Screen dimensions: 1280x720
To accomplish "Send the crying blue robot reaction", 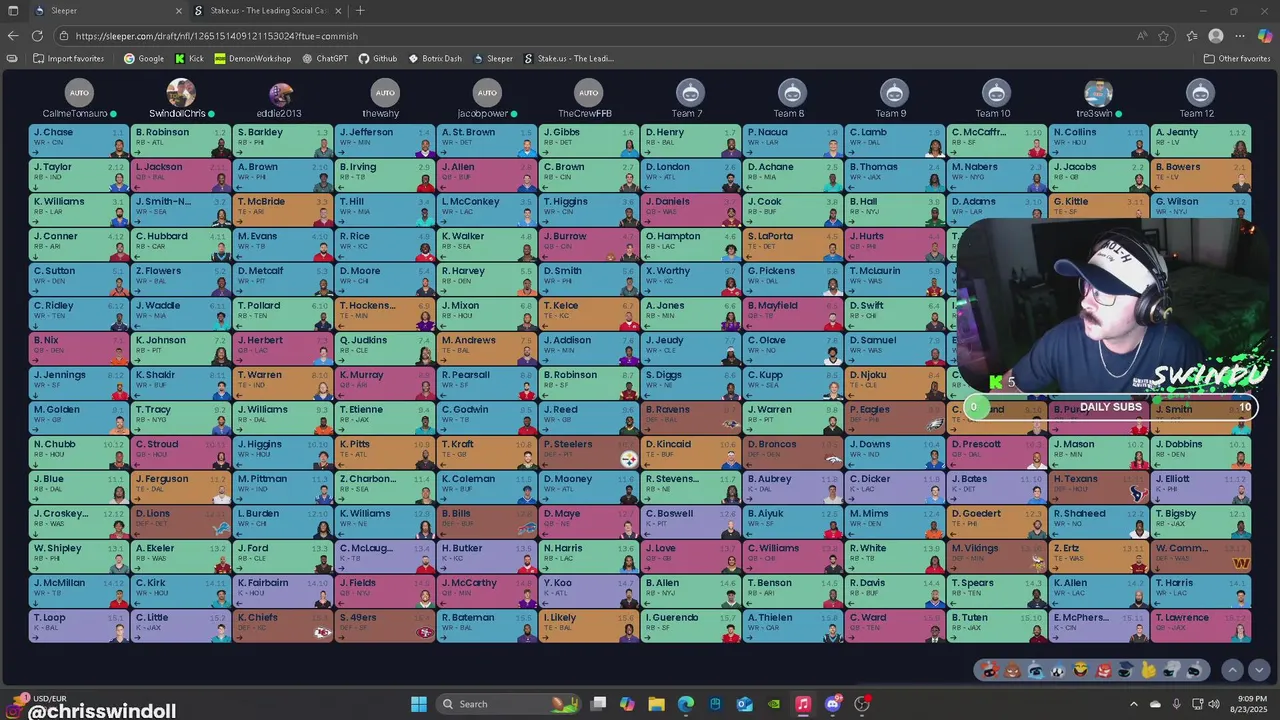I will coord(1035,670).
